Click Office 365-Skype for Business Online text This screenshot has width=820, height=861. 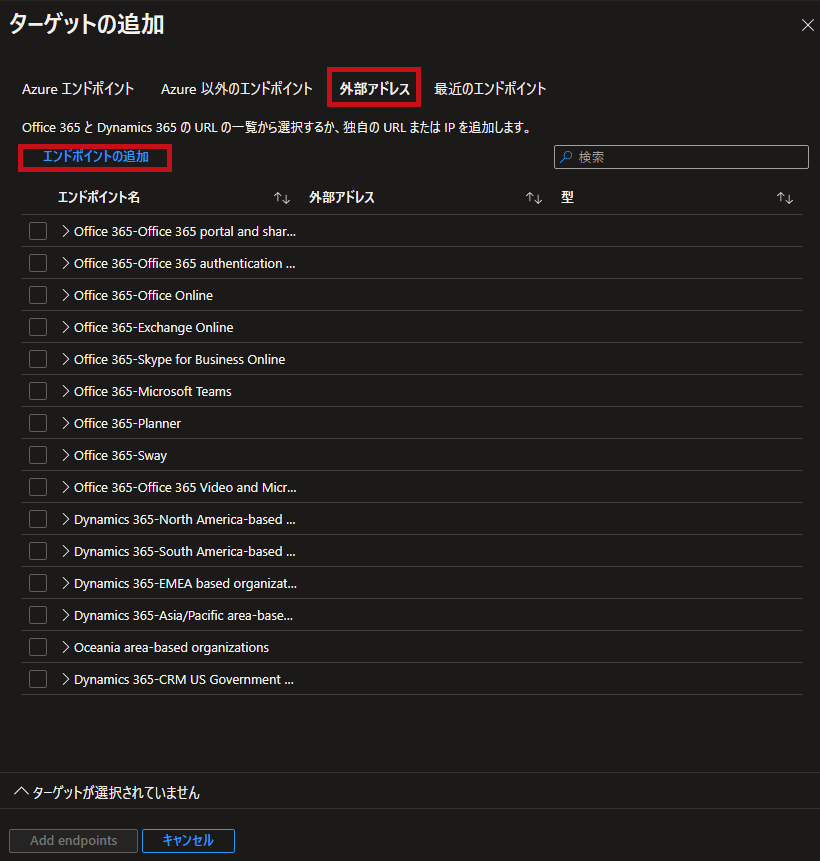[x=180, y=360]
